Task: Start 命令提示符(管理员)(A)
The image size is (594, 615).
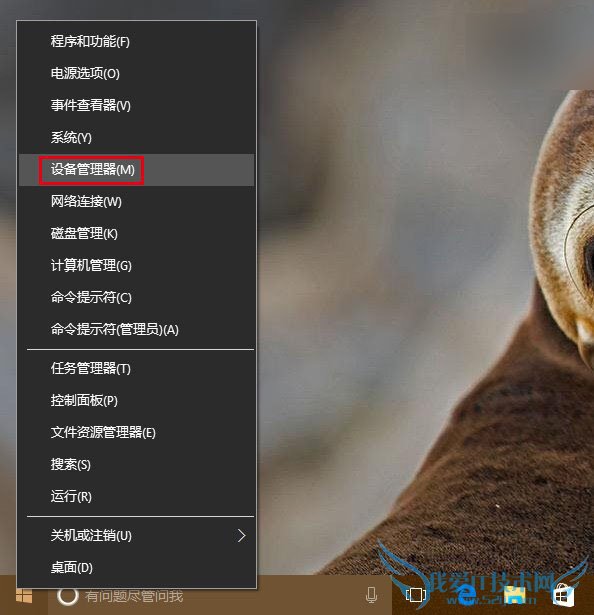Action: pos(137,329)
